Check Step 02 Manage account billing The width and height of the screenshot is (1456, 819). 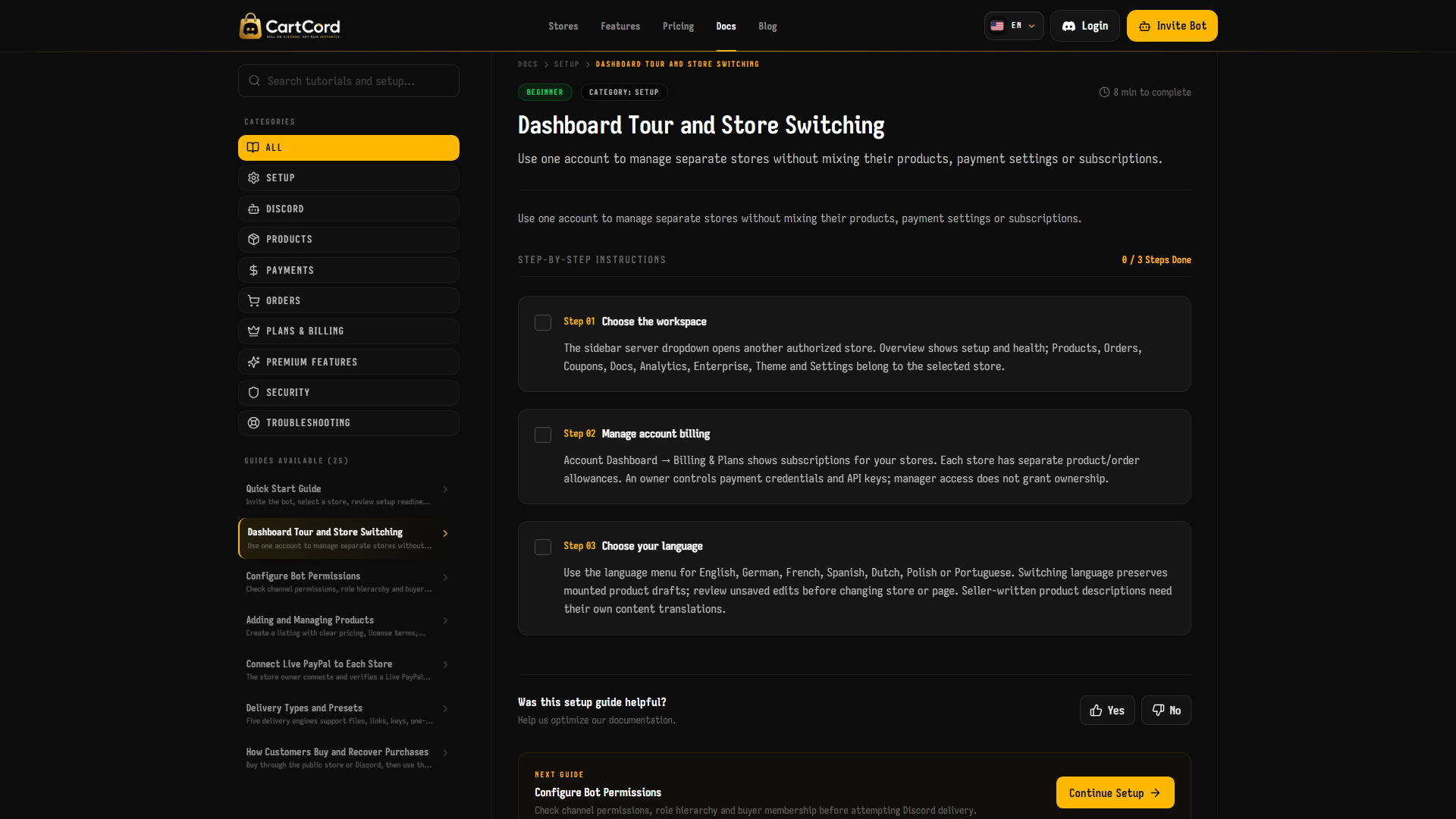(x=543, y=435)
